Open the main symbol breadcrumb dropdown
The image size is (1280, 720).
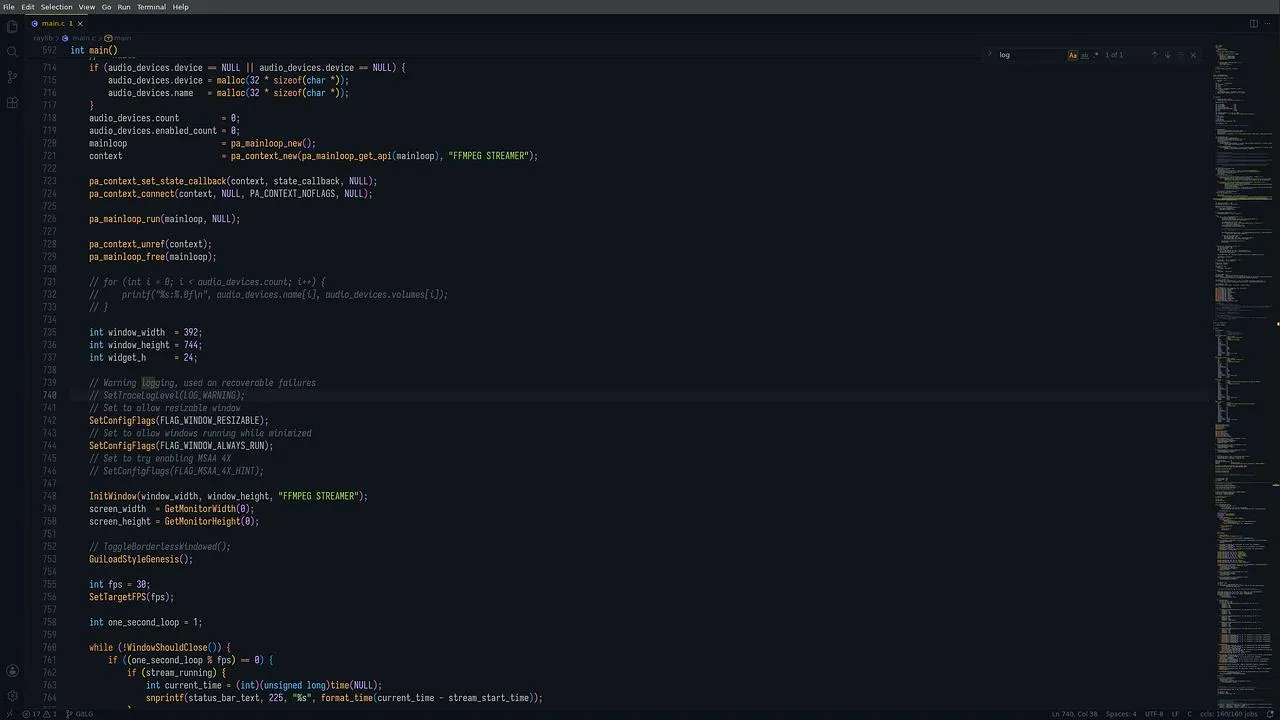(x=119, y=38)
